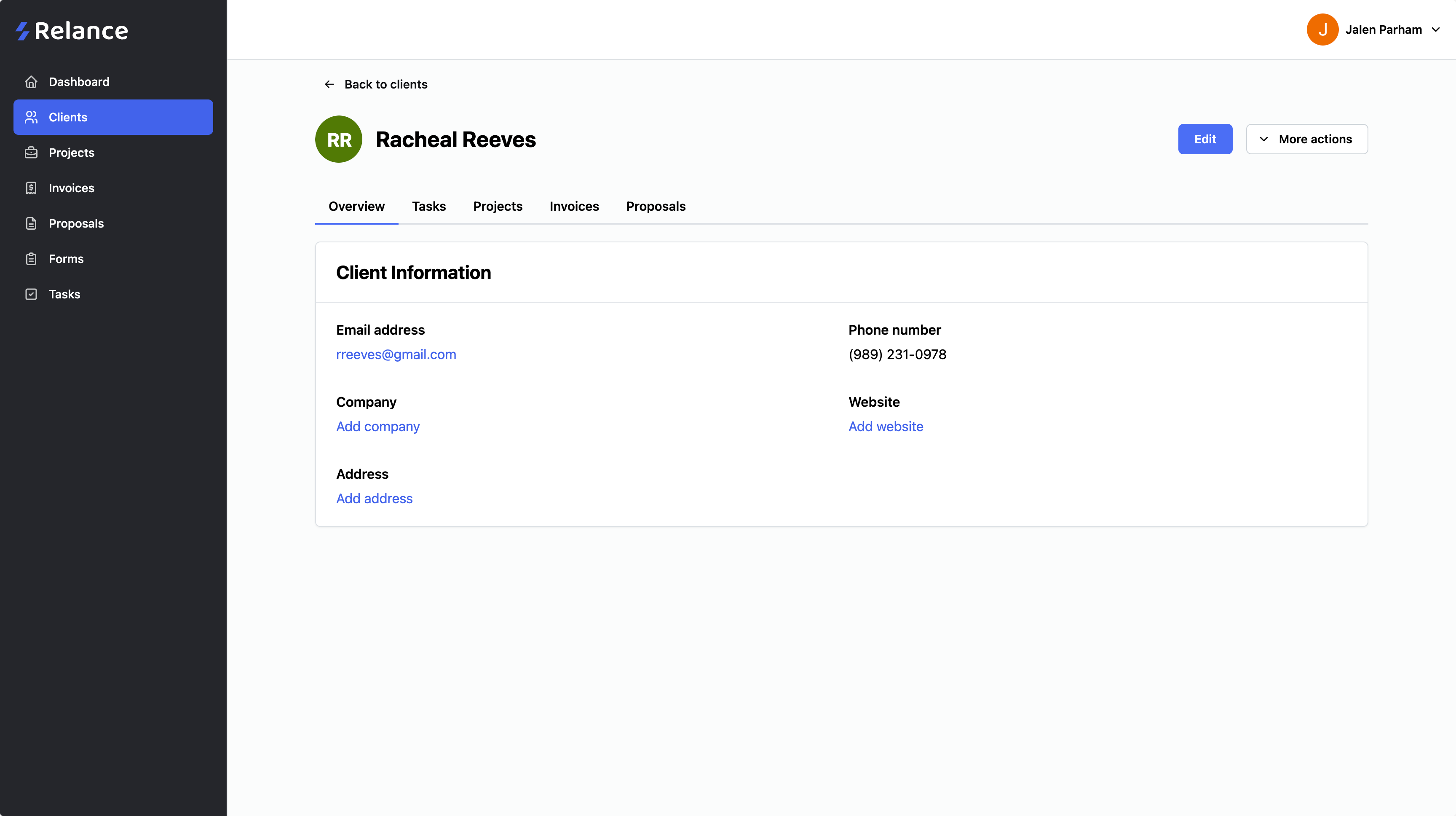Click the Clients people icon
Screen dimensions: 1456x816
coord(31,117)
